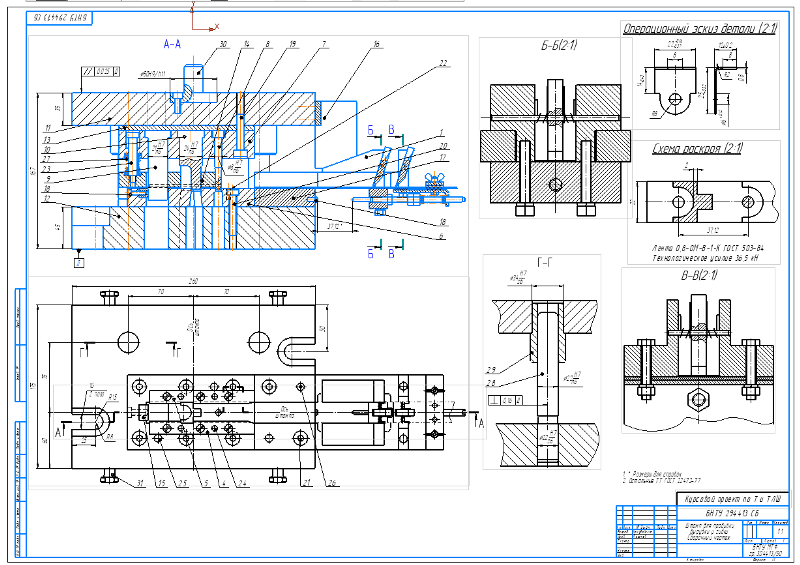This screenshot has width=800, height=565.
Task: Select position number 26 callout
Action: (332, 483)
